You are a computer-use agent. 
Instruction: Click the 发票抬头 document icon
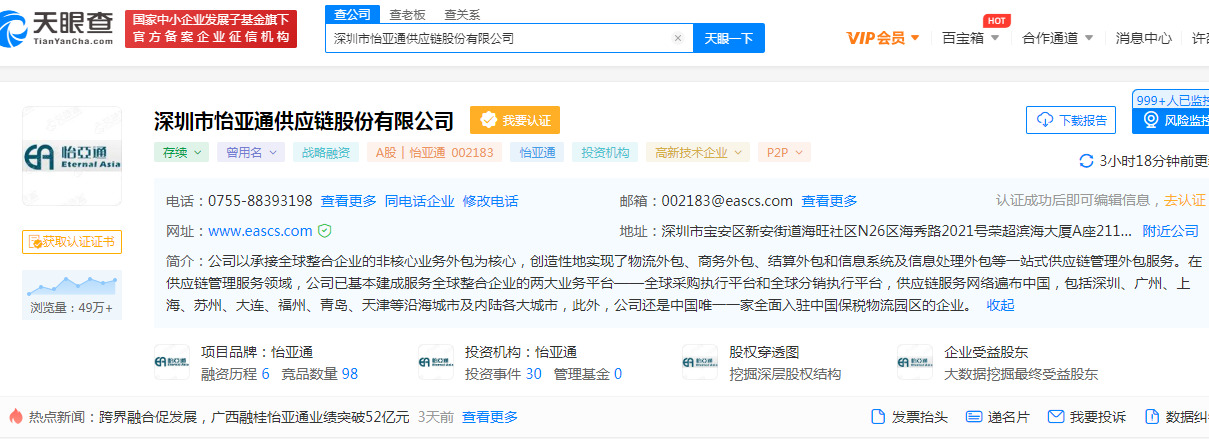(x=878, y=416)
